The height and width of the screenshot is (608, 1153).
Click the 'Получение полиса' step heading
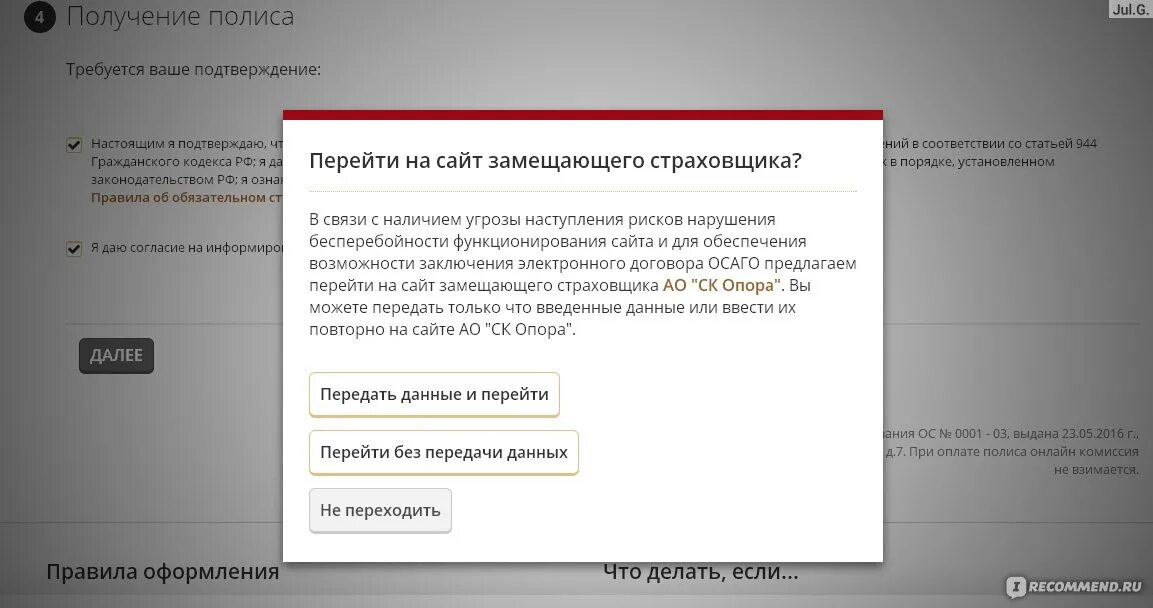pos(180,16)
